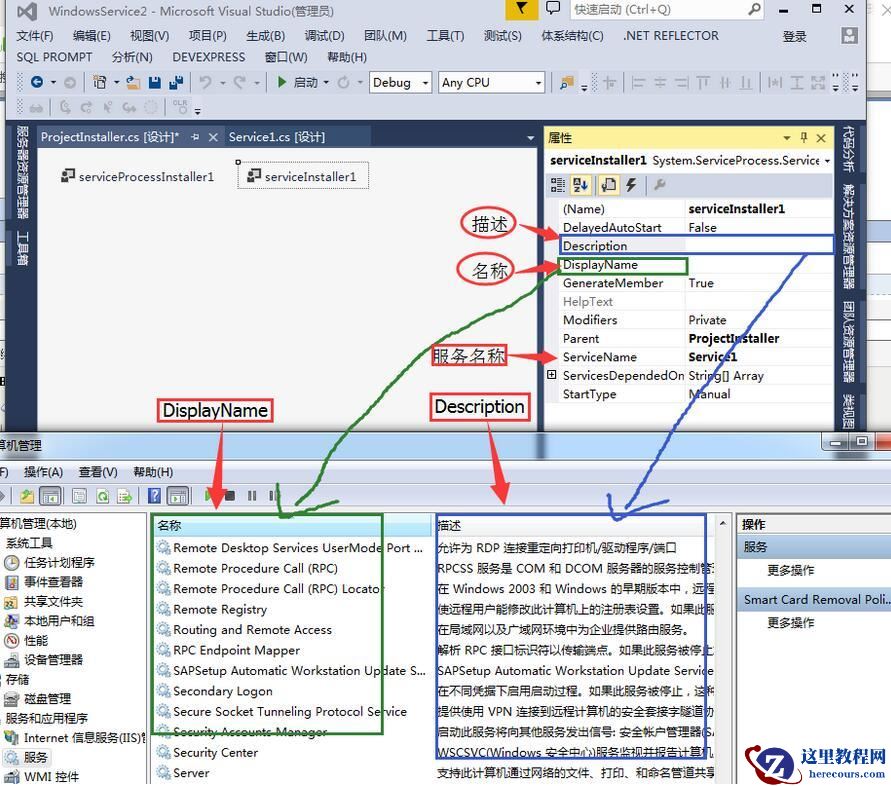The width and height of the screenshot is (891, 786).
Task: Click the Properties page icon in Properties panel
Action: (608, 184)
